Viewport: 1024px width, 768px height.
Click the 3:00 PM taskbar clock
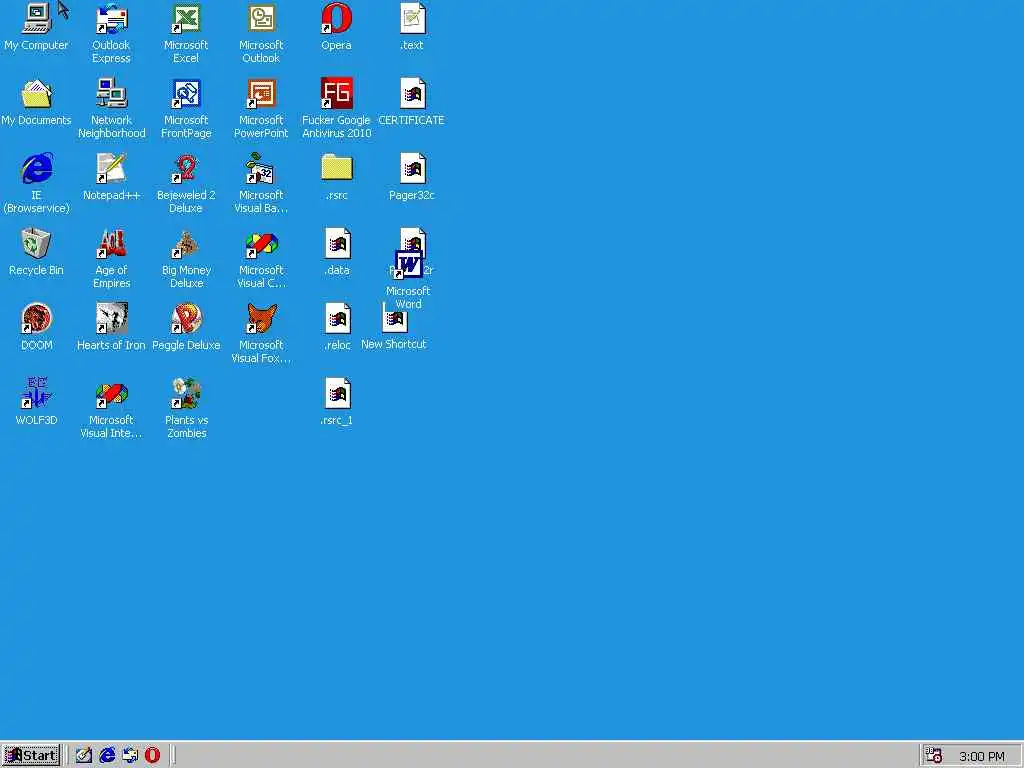[x=982, y=756]
